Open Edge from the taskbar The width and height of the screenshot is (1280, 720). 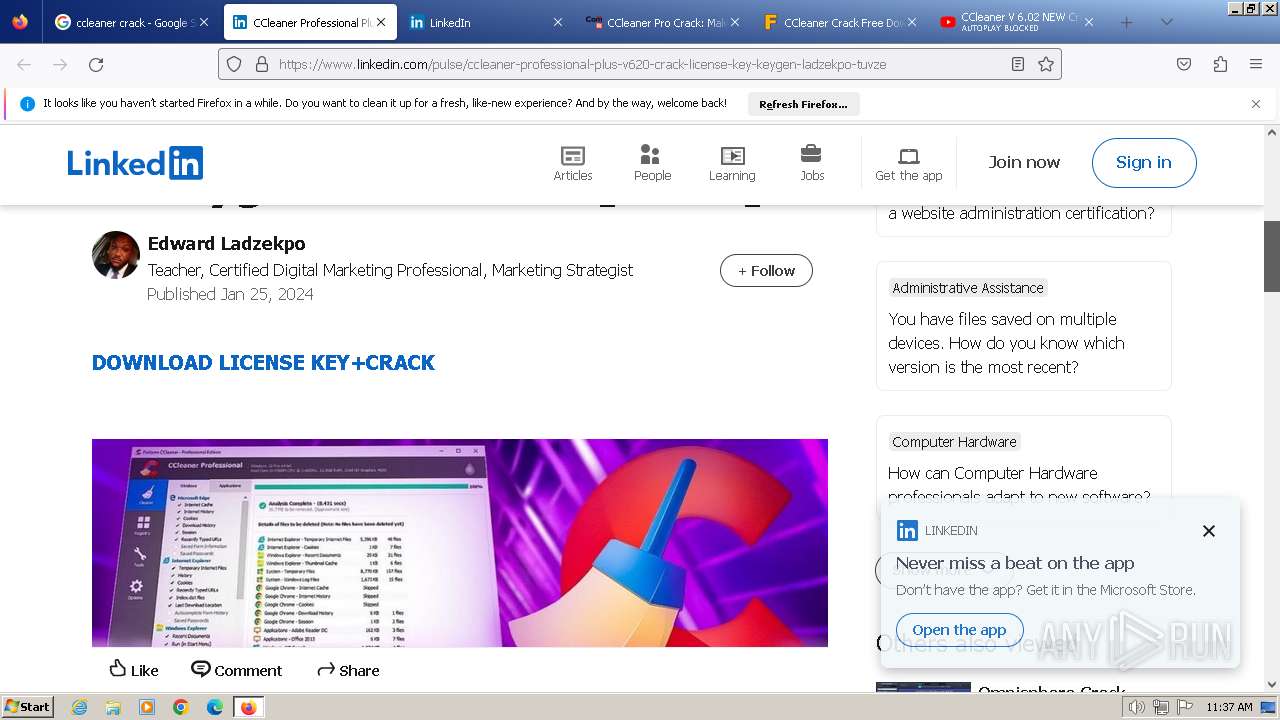click(214, 707)
